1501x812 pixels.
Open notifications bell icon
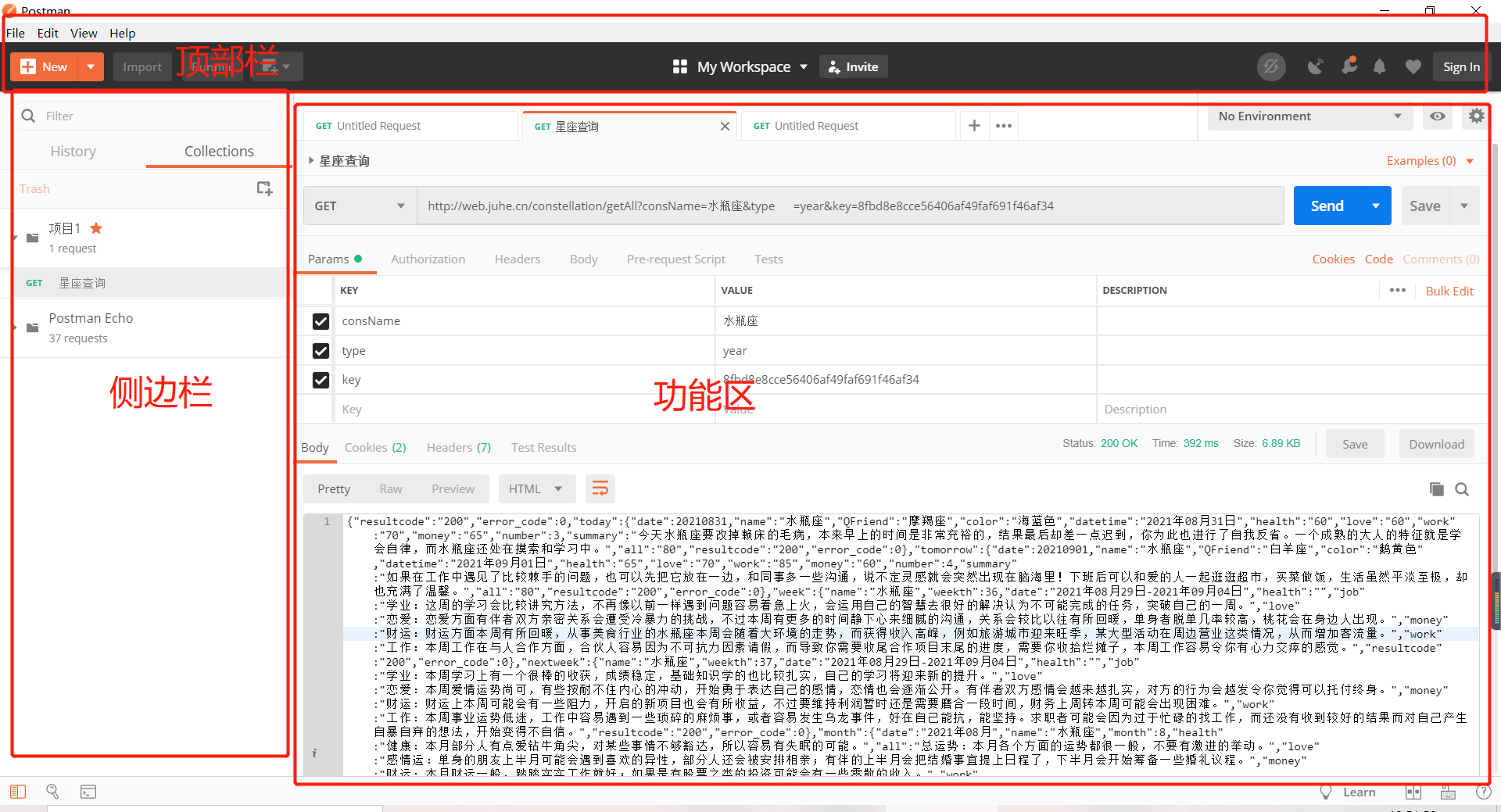1380,67
